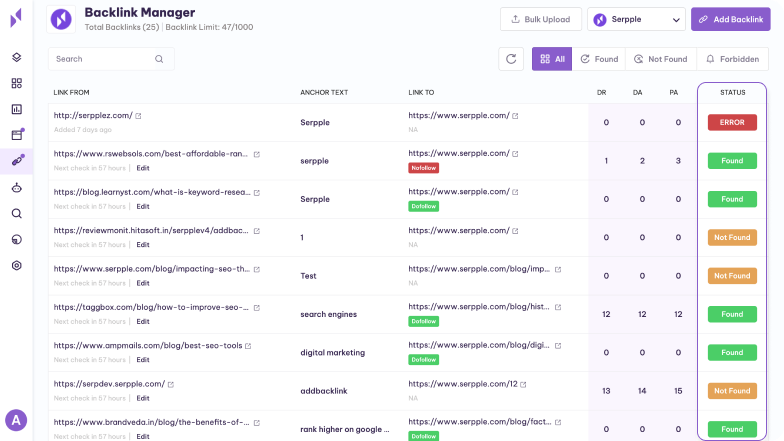784x441 pixels.
Task: Click Edit for the ampmails.com backlink
Action: [x=143, y=360]
